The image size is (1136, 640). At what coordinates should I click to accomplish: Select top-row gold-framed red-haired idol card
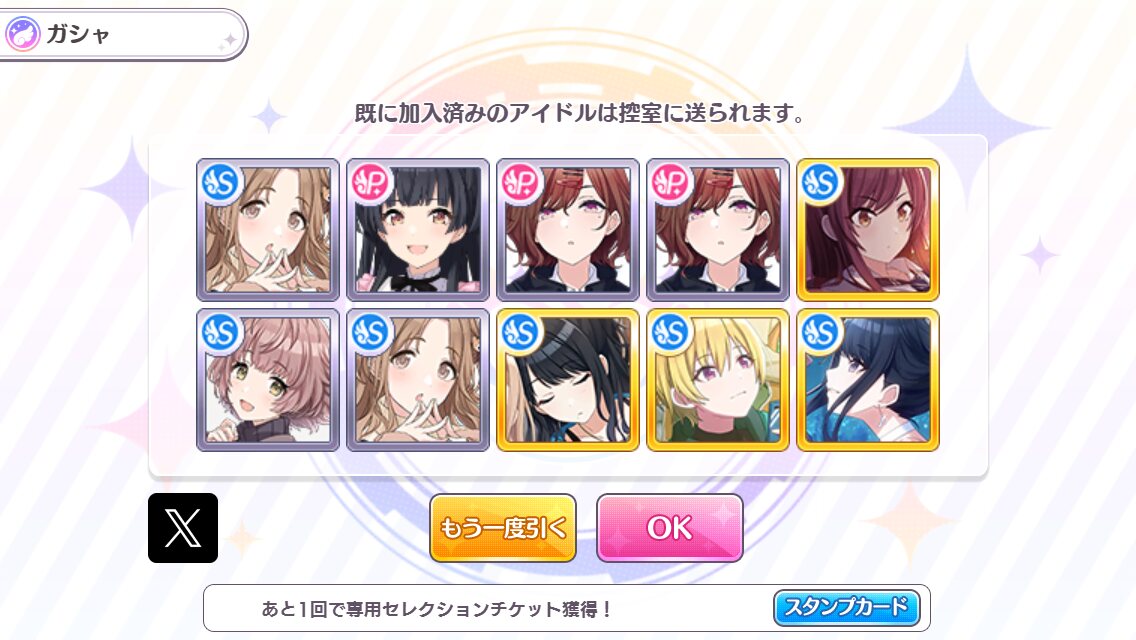[x=868, y=230]
